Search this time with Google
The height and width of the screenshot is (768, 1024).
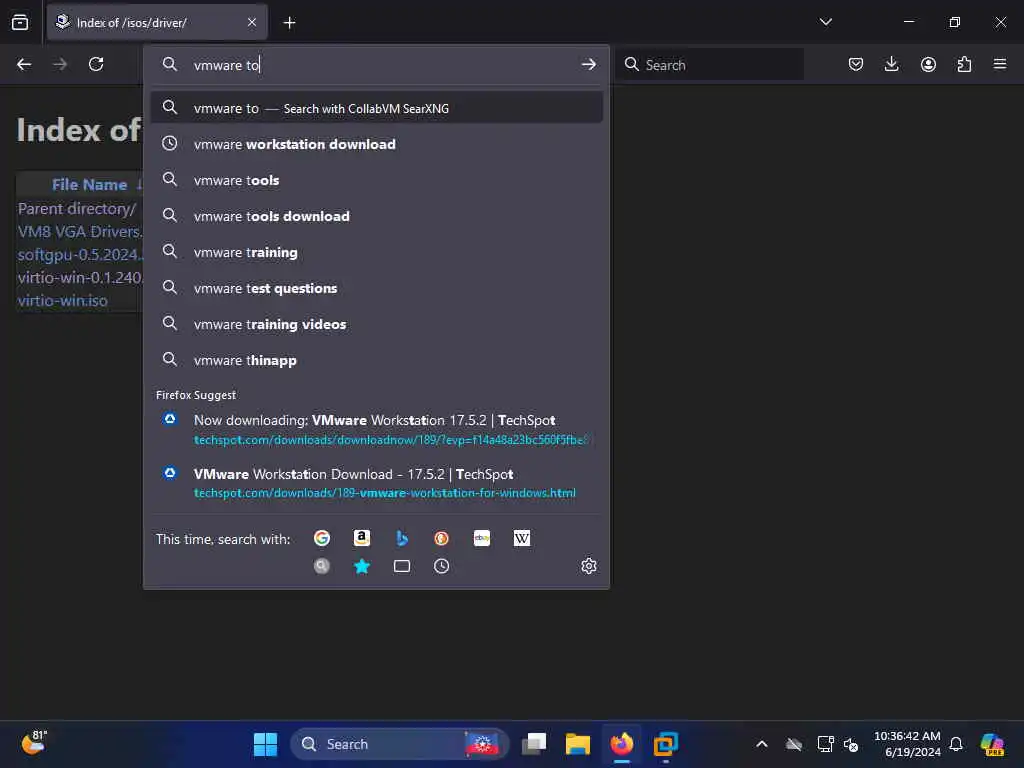(x=322, y=538)
